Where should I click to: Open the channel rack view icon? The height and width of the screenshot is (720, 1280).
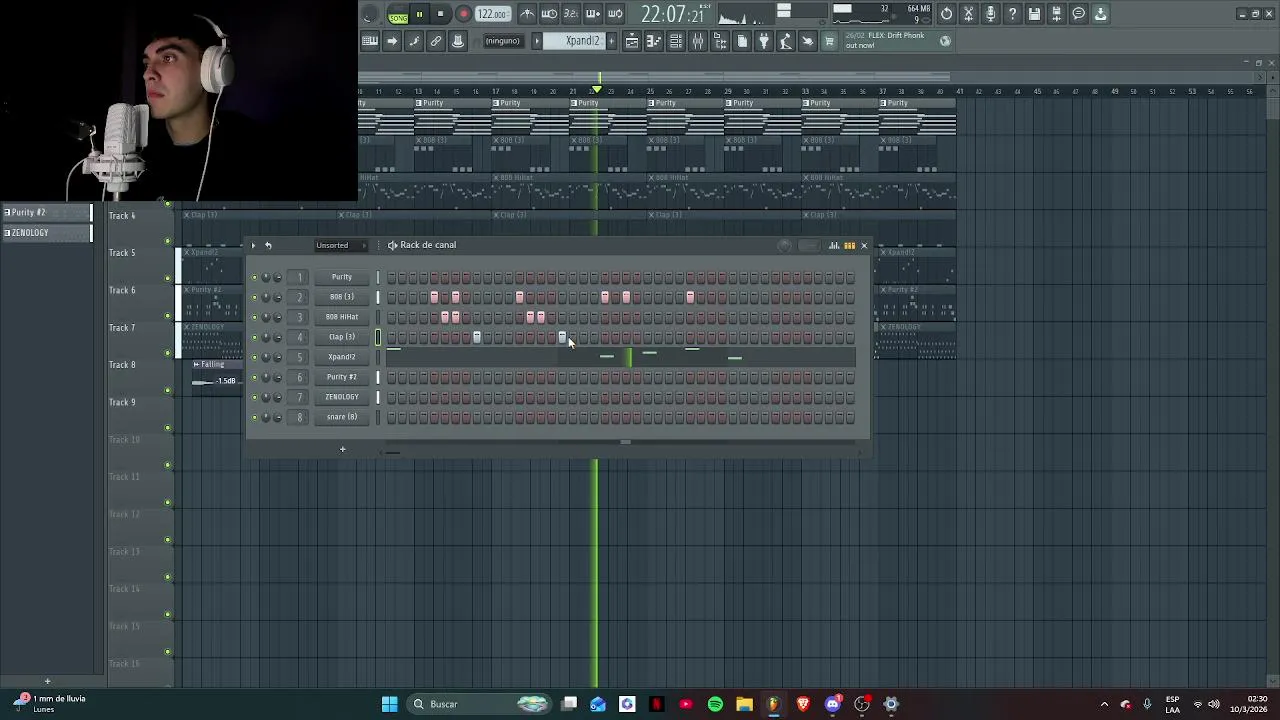coord(676,41)
